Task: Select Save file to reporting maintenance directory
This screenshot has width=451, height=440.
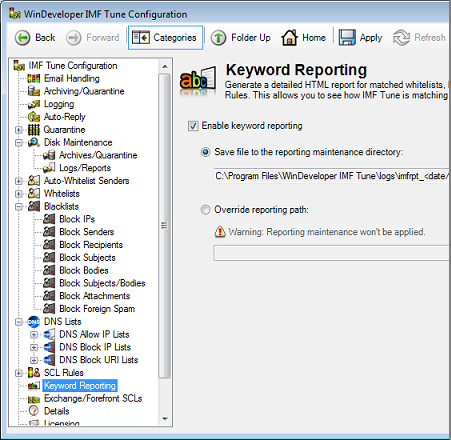Action: [206, 152]
